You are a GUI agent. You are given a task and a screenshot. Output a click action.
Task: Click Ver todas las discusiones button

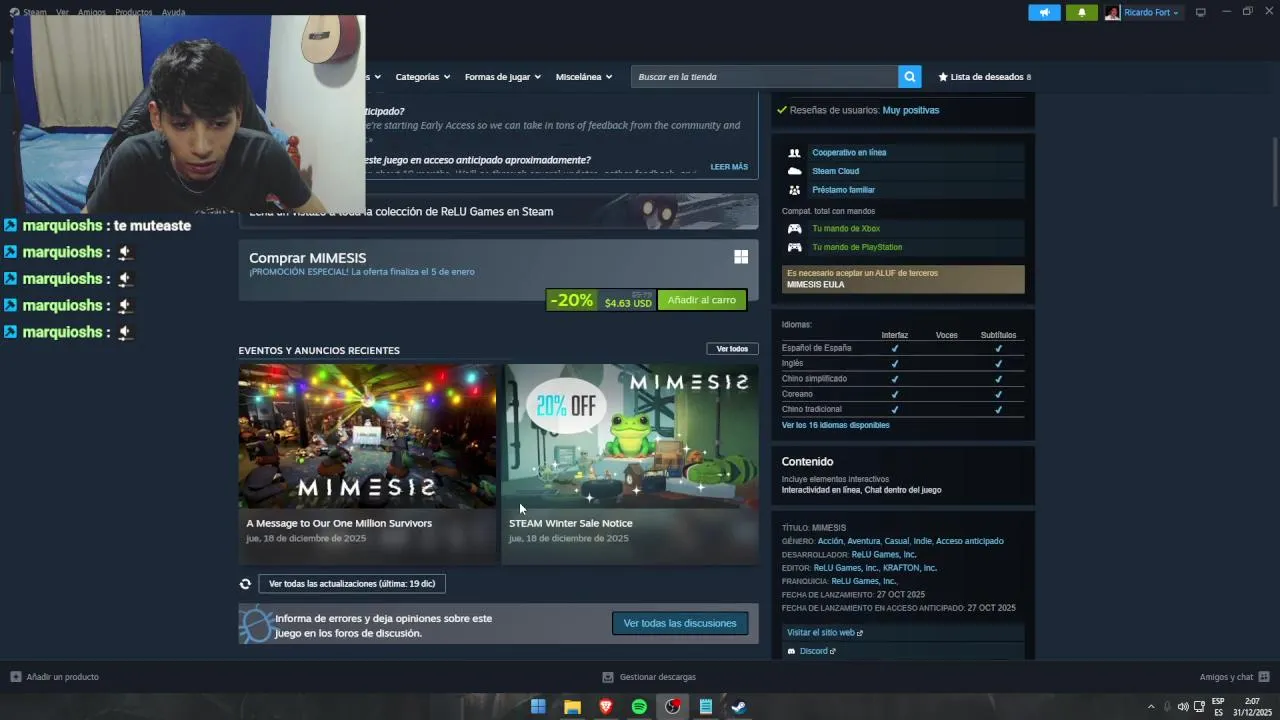pyautogui.click(x=680, y=623)
